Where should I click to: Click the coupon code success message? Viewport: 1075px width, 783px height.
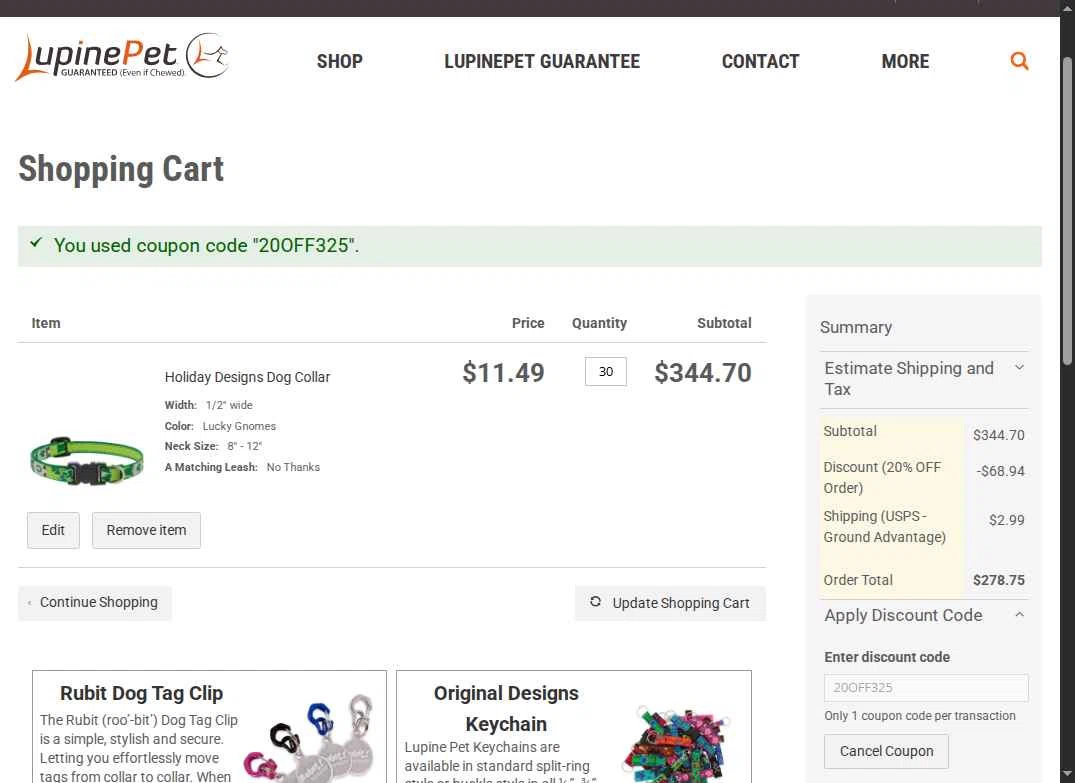[x=530, y=245]
